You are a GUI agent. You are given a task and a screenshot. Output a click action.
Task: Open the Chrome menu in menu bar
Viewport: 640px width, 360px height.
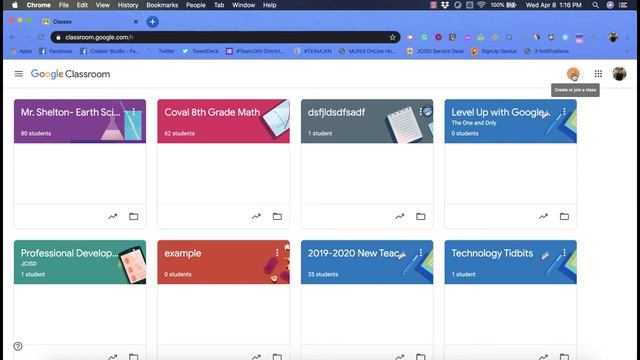click(38, 5)
